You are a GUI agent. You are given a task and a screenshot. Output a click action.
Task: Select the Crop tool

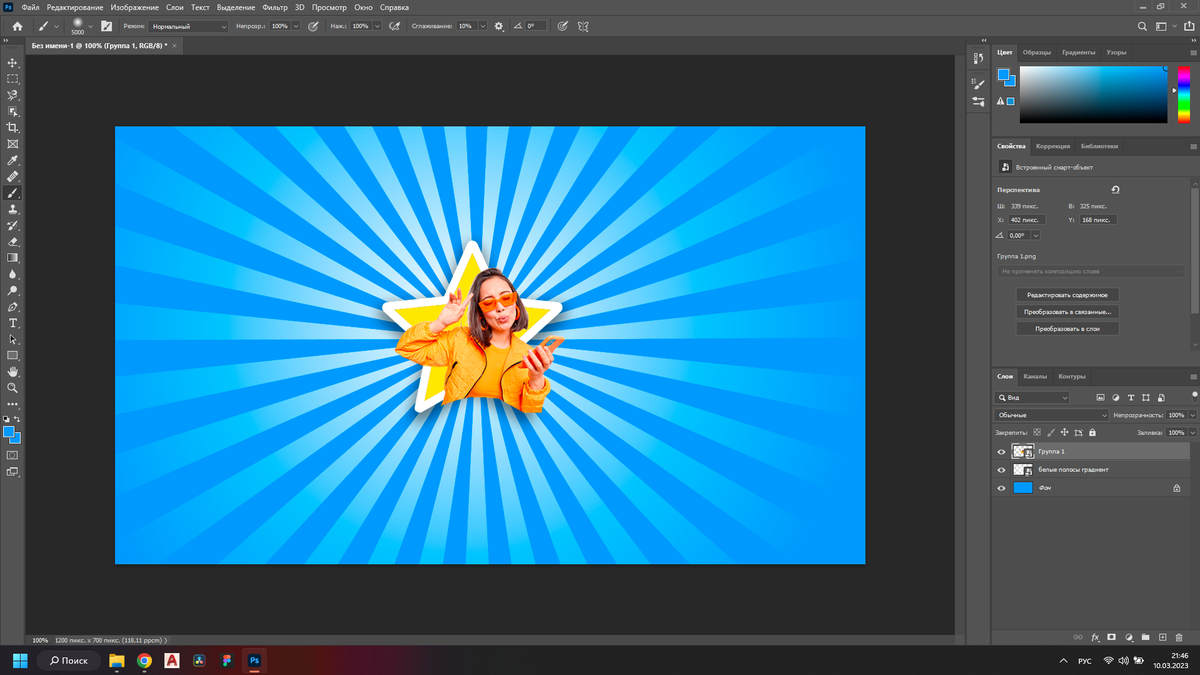(x=13, y=128)
